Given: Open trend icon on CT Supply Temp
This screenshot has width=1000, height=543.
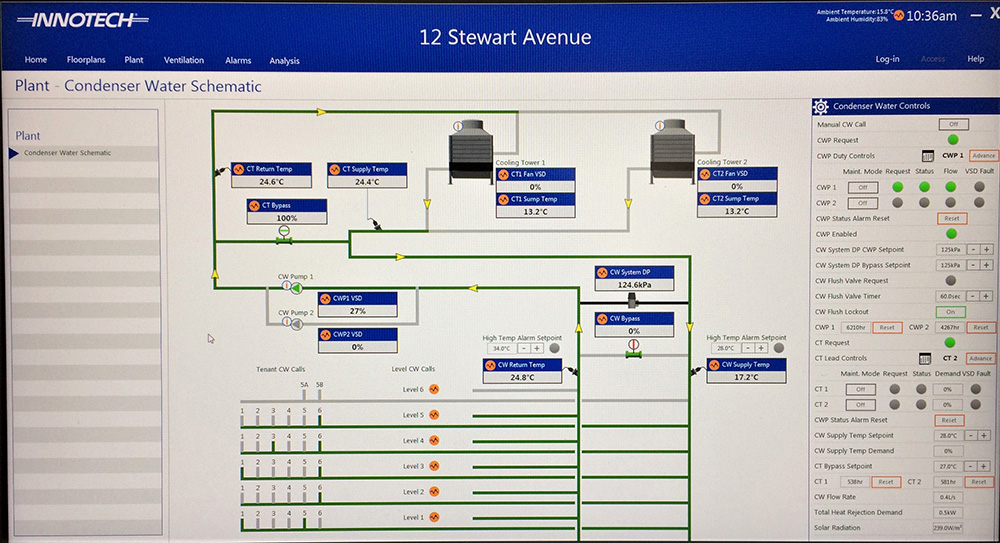Looking at the screenshot, I should (x=335, y=169).
